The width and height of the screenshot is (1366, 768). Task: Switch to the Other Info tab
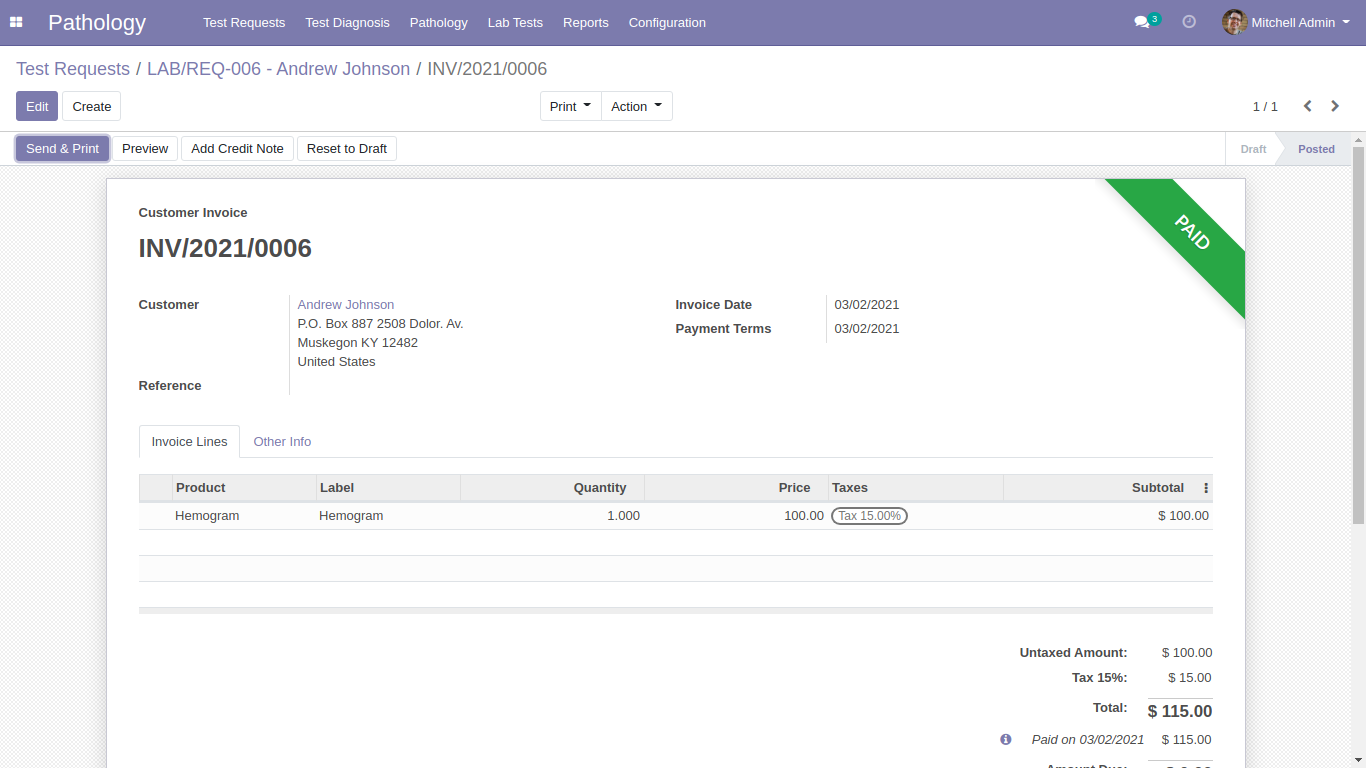click(282, 441)
